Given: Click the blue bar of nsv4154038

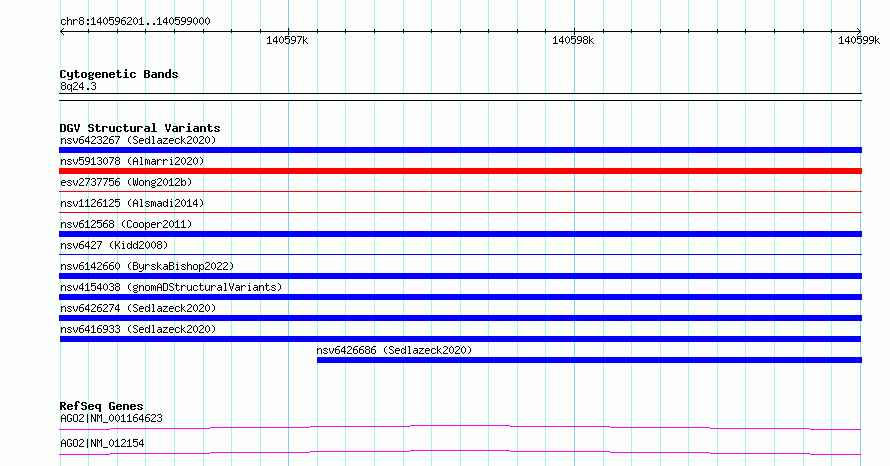Looking at the screenshot, I should (x=460, y=297).
